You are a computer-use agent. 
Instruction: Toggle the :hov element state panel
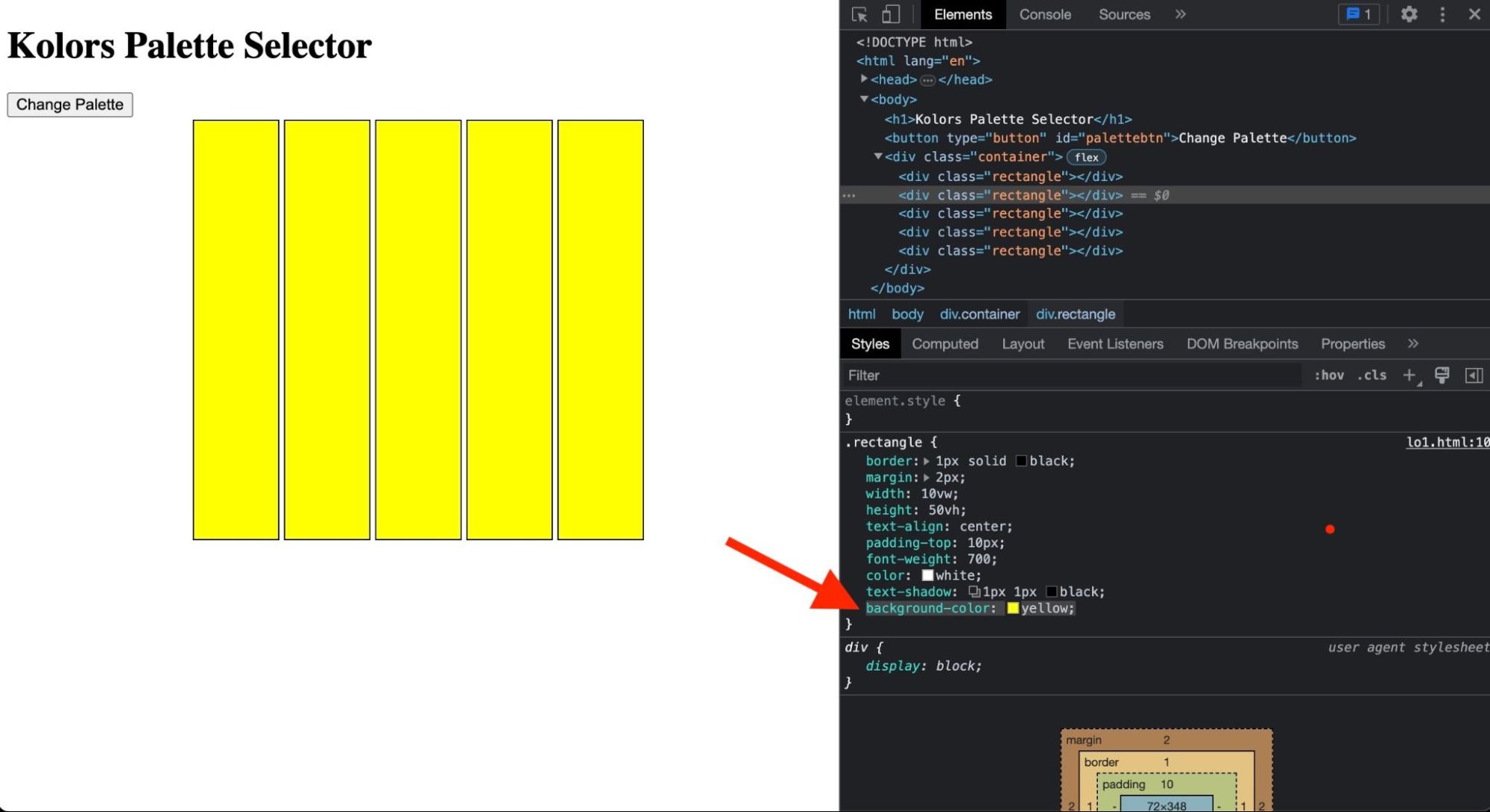[1328, 375]
